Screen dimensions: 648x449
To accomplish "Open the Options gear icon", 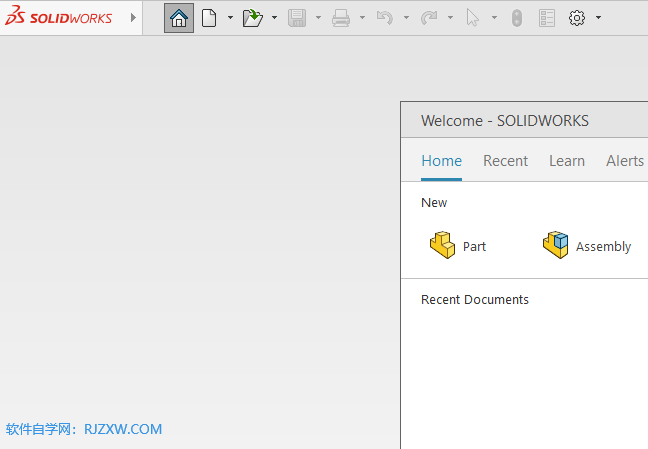I will coord(577,18).
